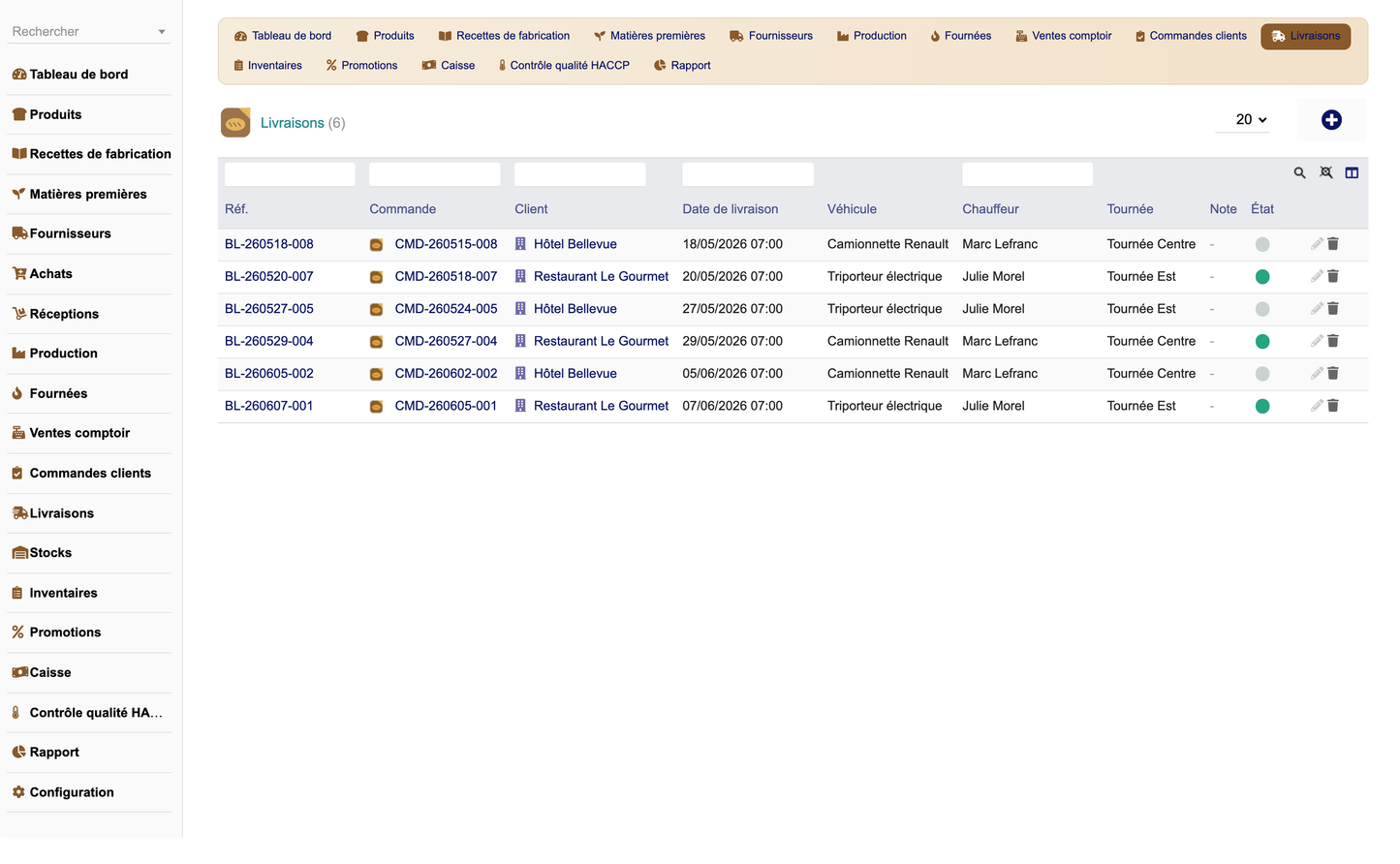Focus the Commande filter input field
This screenshot has height=864, width=1400.
[435, 174]
